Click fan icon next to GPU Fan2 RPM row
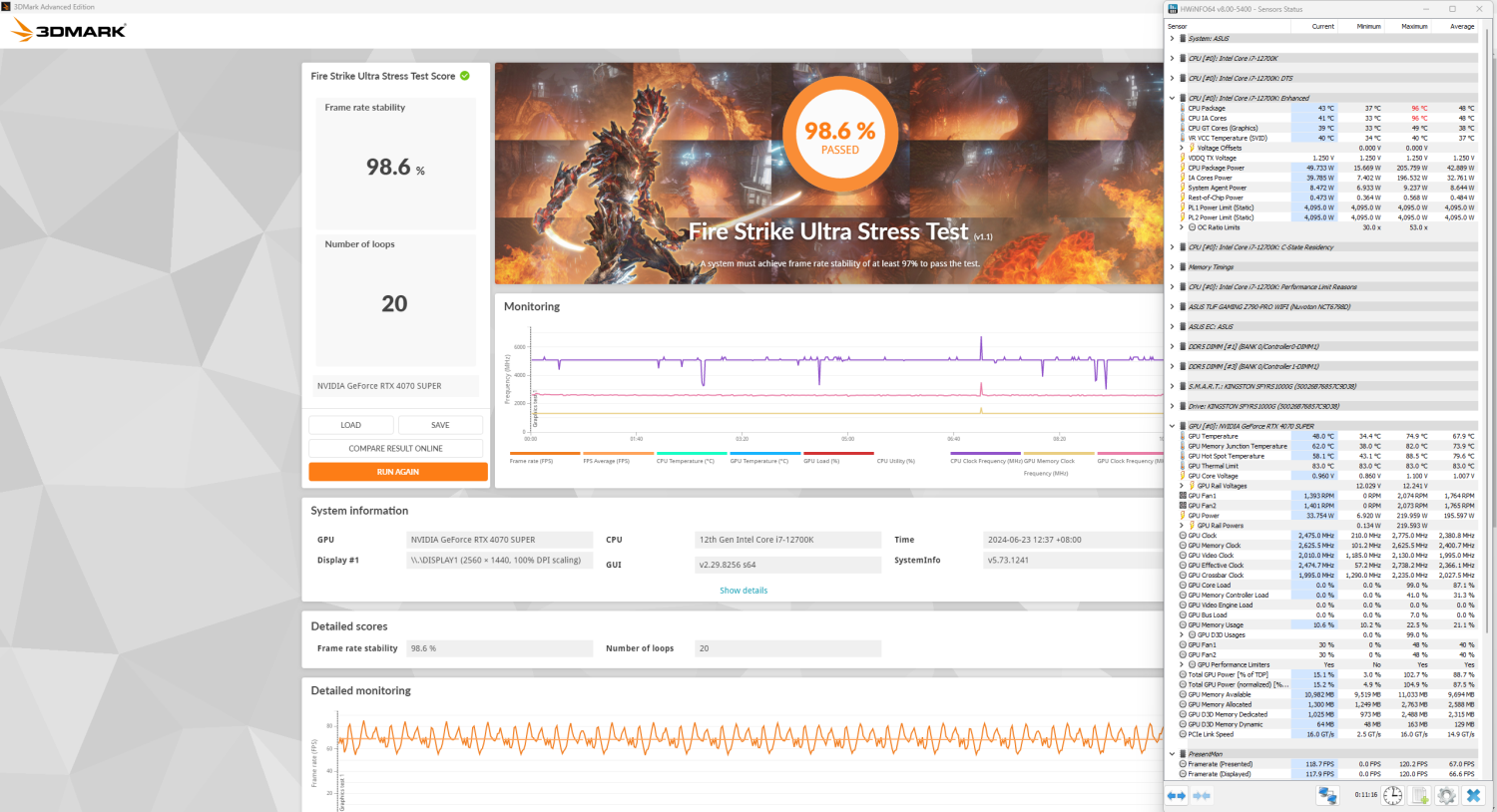Screen dimensions: 1497x812 1183,506
